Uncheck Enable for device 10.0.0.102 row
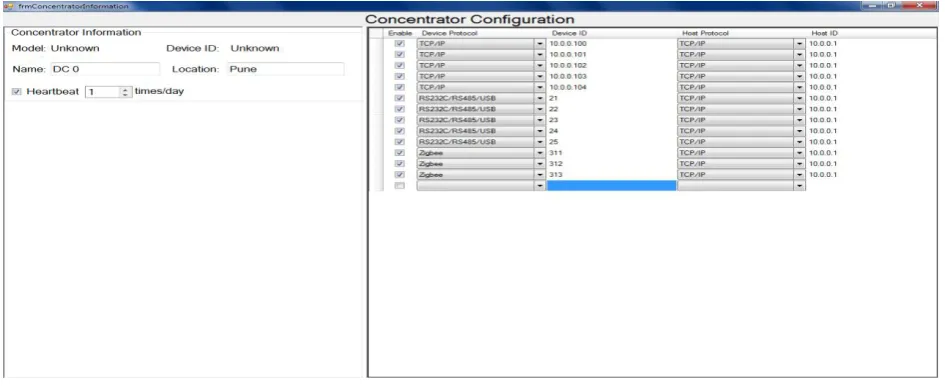 [399, 66]
